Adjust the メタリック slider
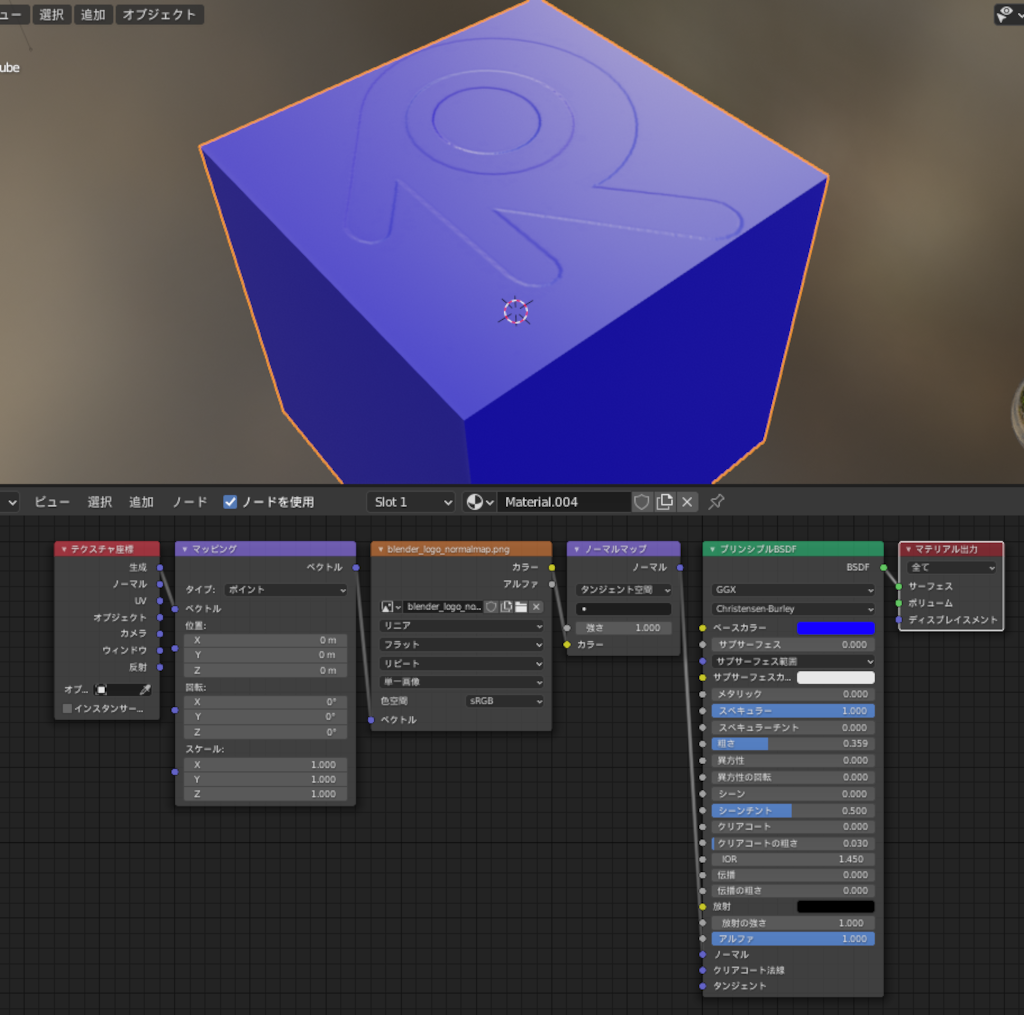This screenshot has width=1024, height=1015. (793, 694)
